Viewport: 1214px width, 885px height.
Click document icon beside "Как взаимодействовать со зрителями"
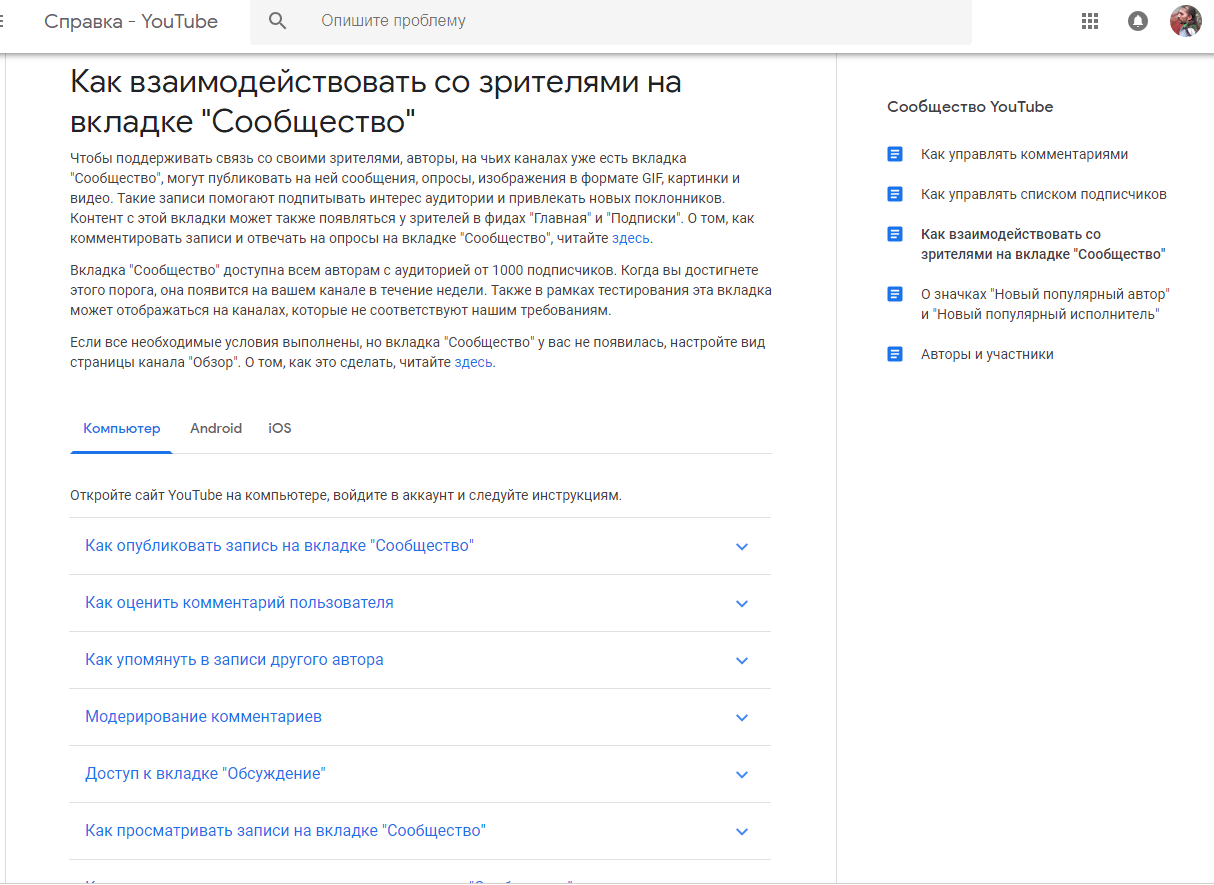tap(895, 234)
